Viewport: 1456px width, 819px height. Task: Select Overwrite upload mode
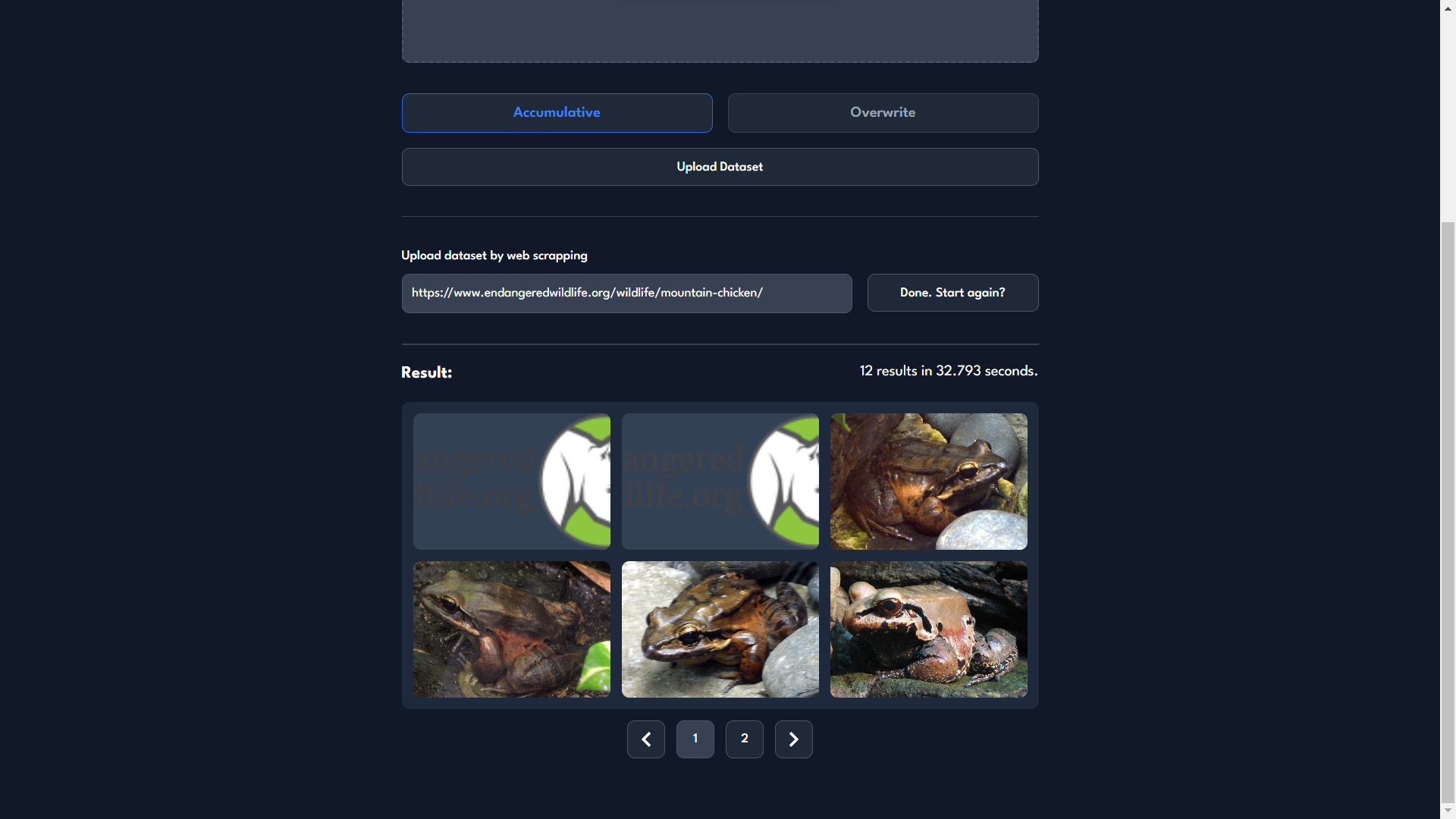[883, 113]
